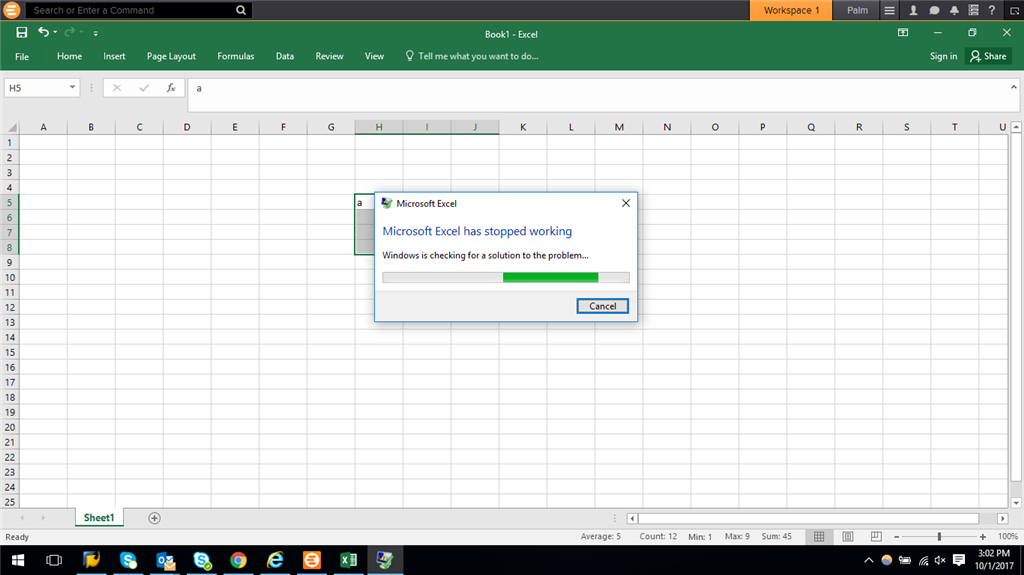Click Sign in link
1024x575 pixels.
pos(943,56)
